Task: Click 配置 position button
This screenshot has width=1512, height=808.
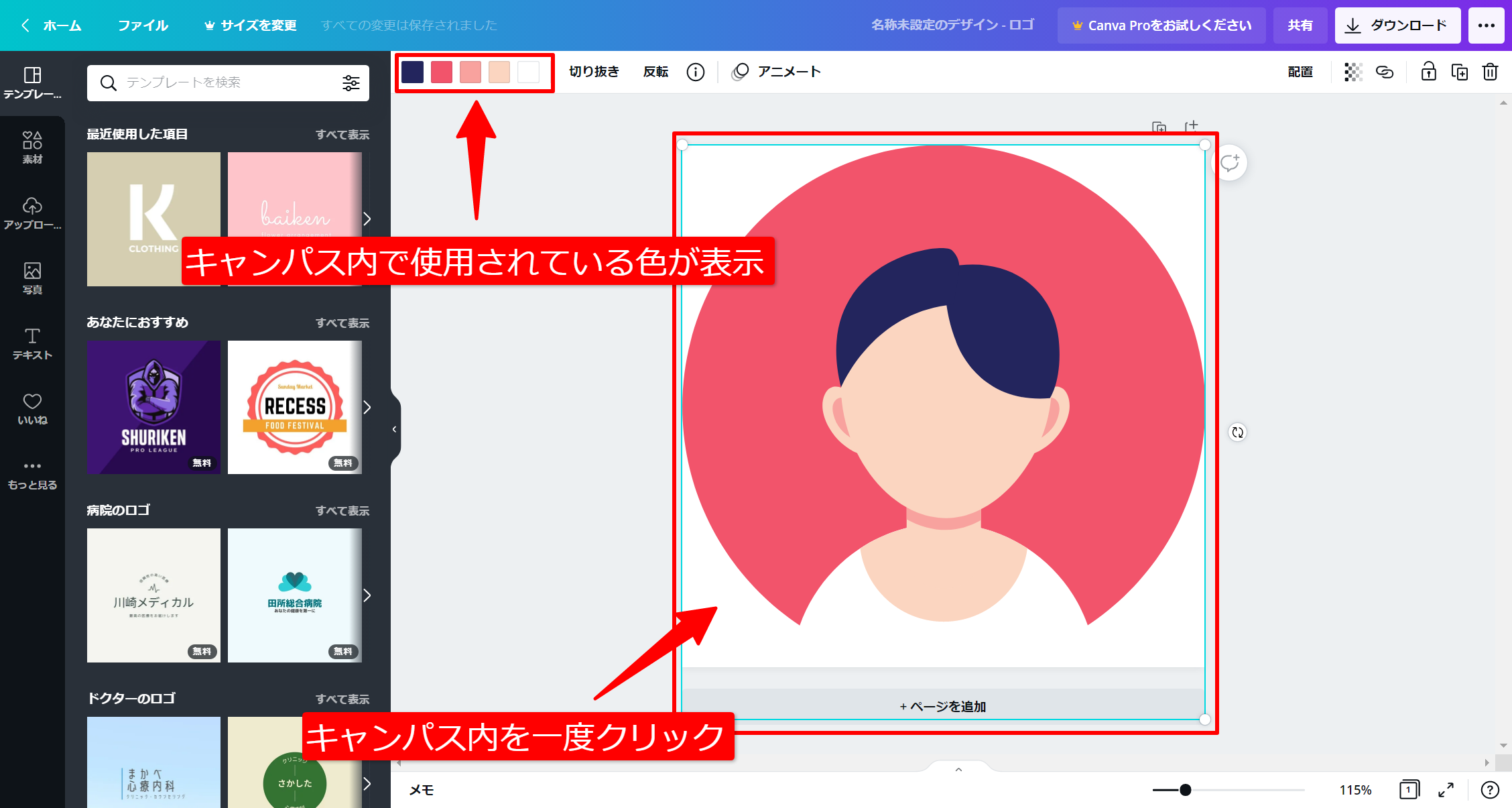Action: click(x=1300, y=72)
